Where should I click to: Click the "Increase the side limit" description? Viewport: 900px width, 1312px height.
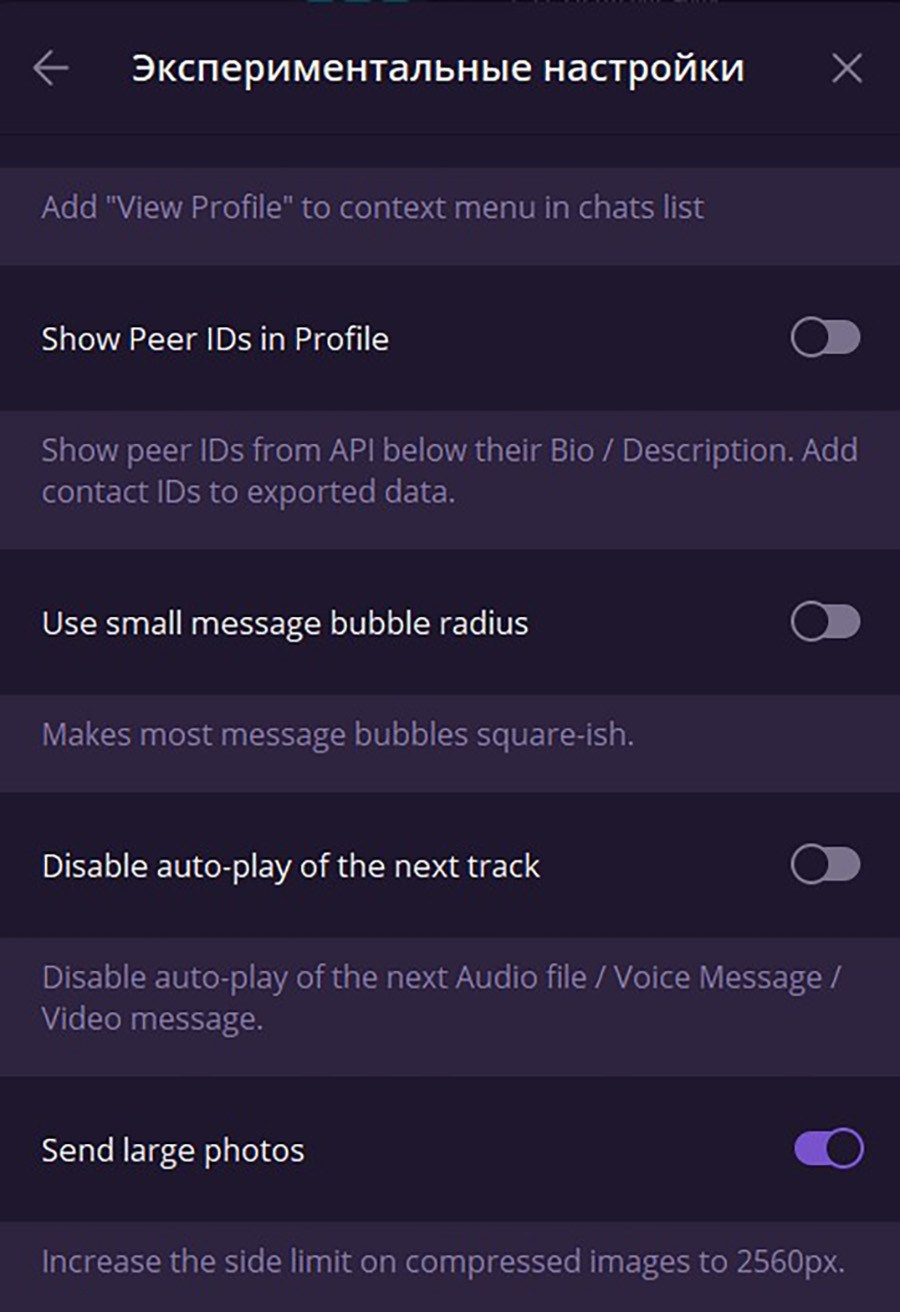point(443,1261)
